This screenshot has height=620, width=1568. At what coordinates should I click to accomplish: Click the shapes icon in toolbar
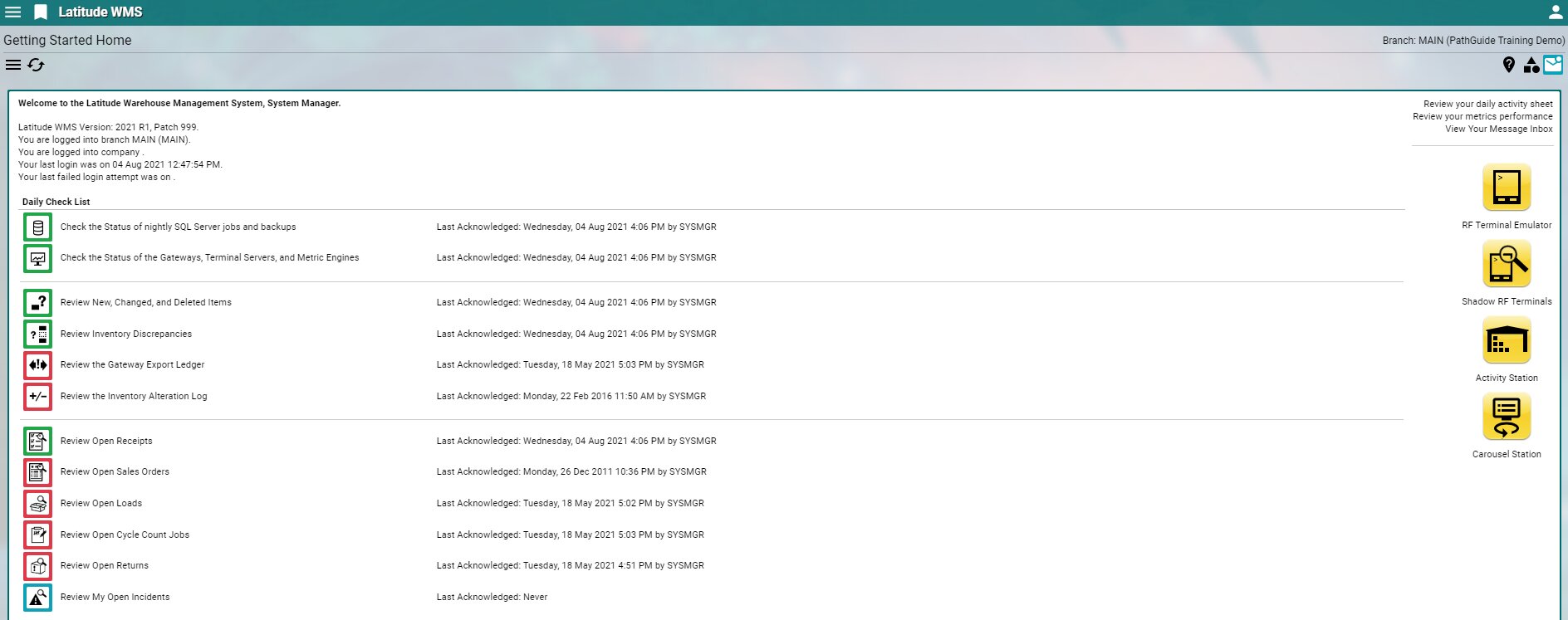tap(1531, 65)
